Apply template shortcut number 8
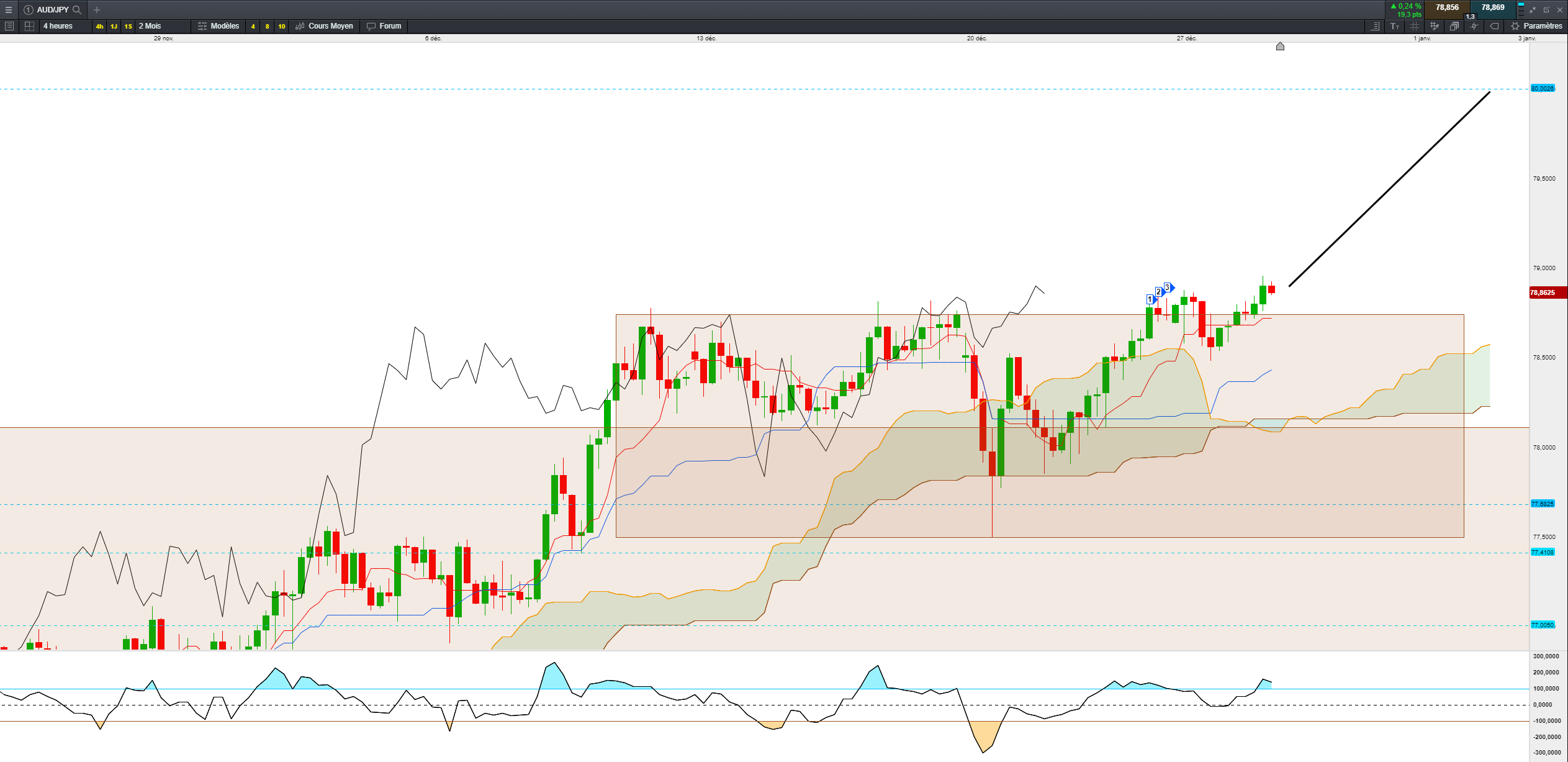 click(x=267, y=26)
